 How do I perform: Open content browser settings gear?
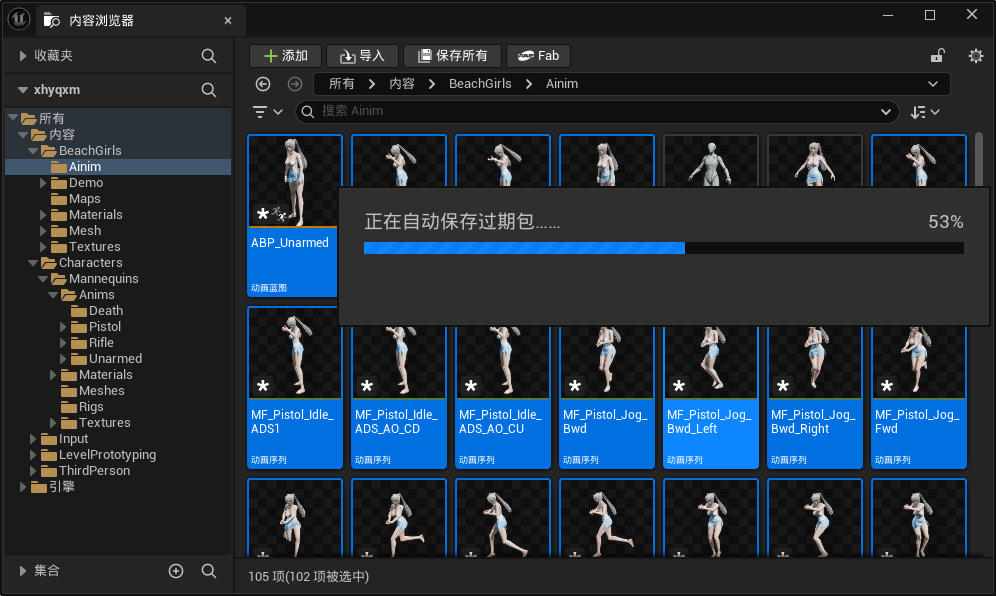tap(976, 56)
